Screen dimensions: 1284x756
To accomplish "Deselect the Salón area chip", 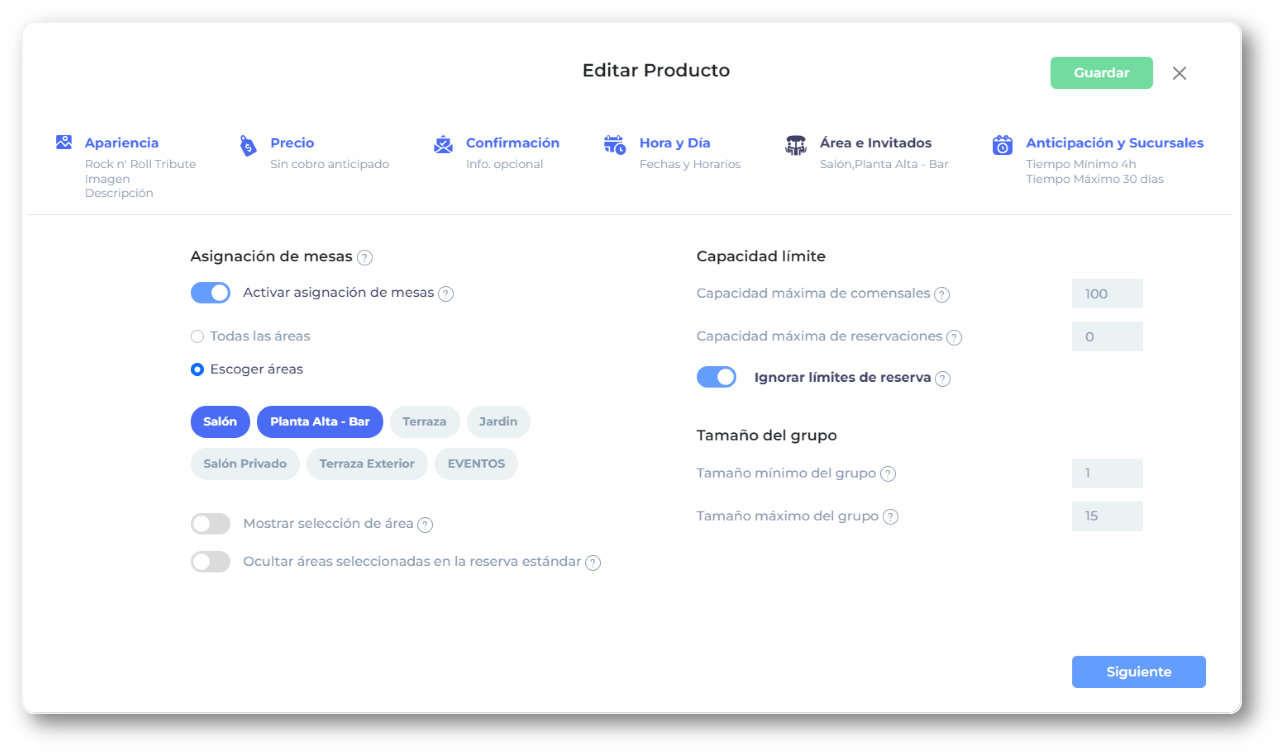I will (220, 422).
